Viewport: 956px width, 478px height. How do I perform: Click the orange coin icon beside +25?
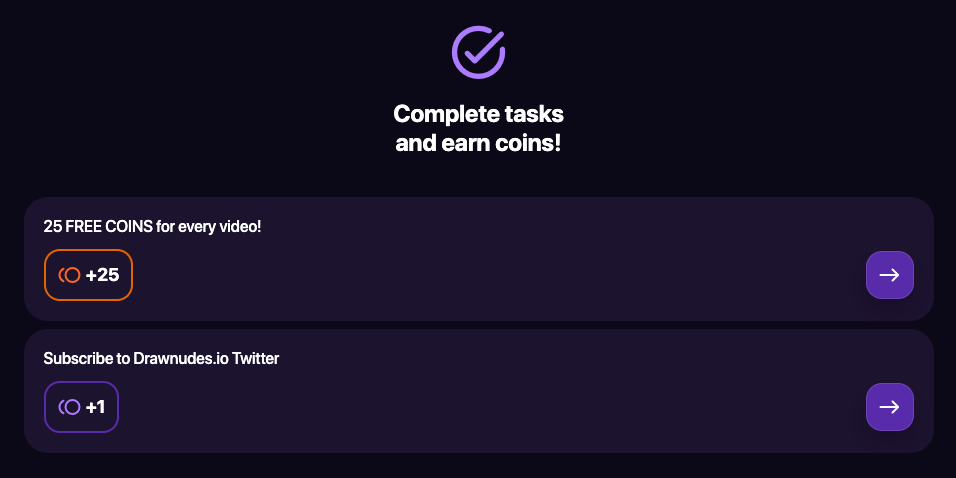click(69, 275)
